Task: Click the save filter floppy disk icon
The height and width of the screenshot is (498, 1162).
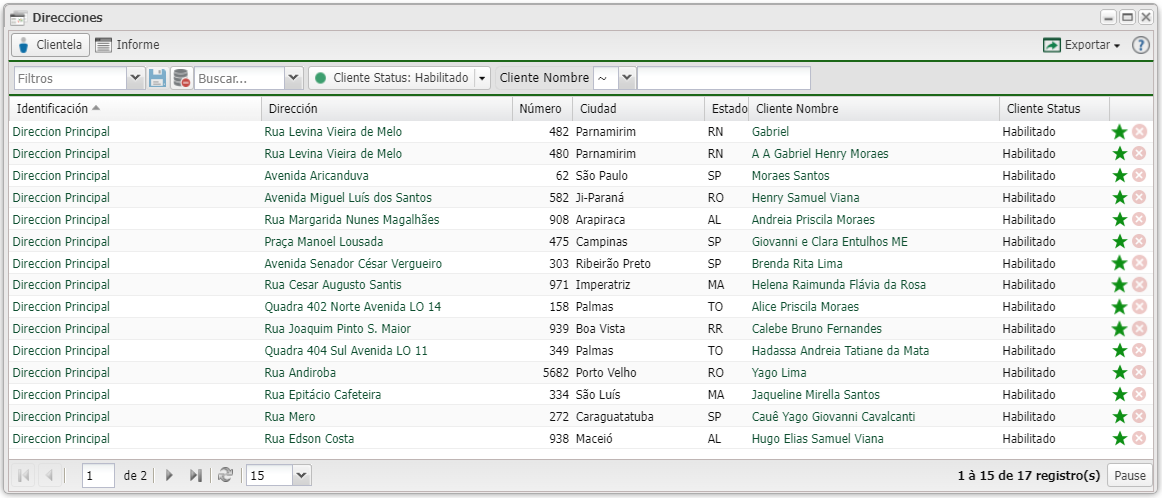Action: tap(157, 78)
